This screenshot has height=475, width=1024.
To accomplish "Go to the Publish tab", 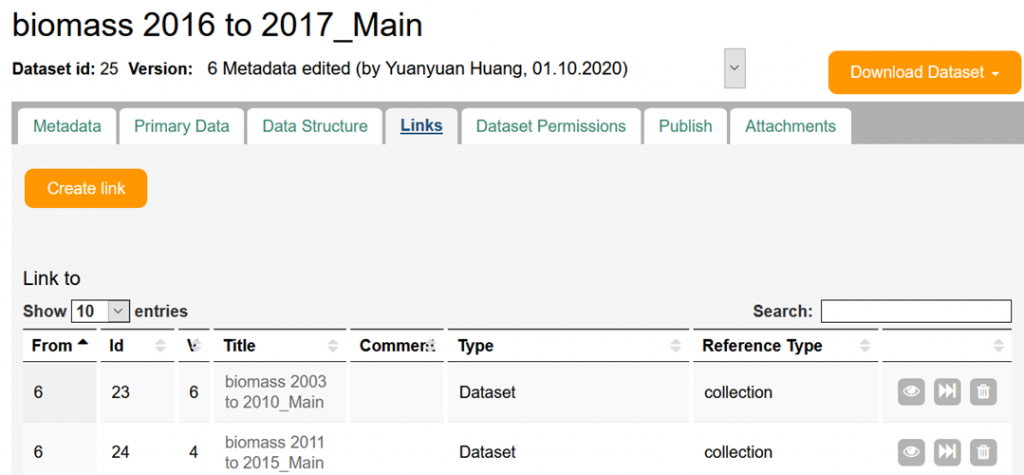I will 685,126.
